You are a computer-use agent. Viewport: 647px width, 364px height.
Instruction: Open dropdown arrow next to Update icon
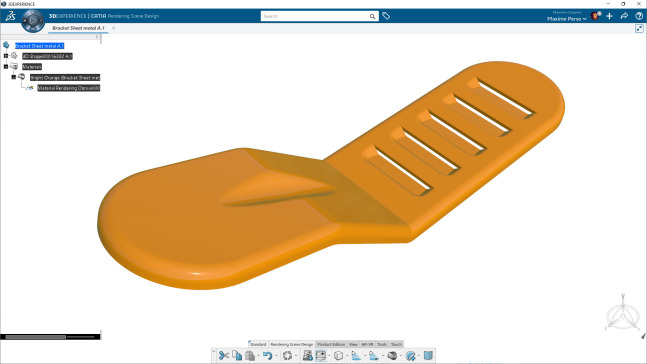296,356
